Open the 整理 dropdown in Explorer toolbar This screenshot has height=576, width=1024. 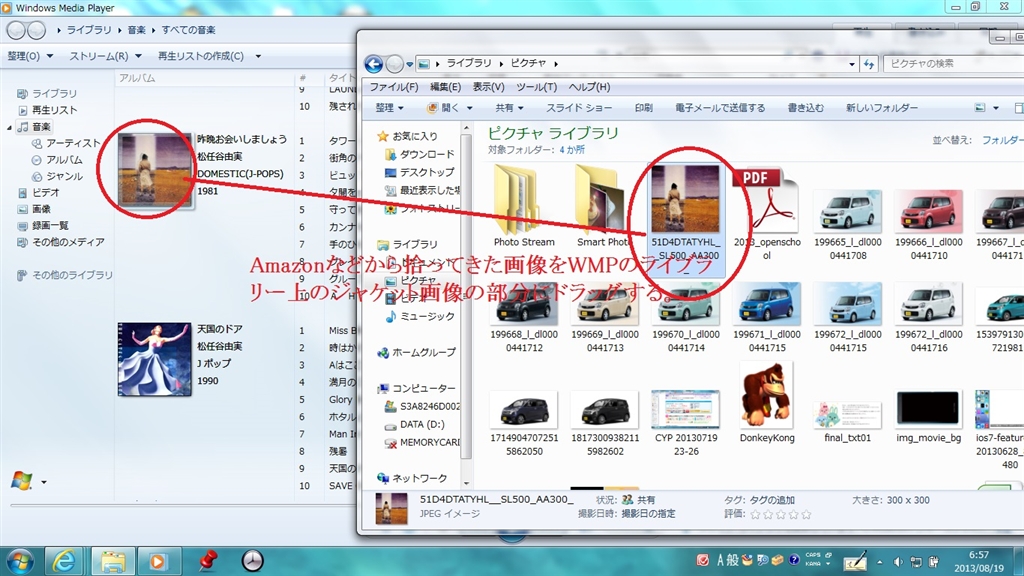[389, 108]
